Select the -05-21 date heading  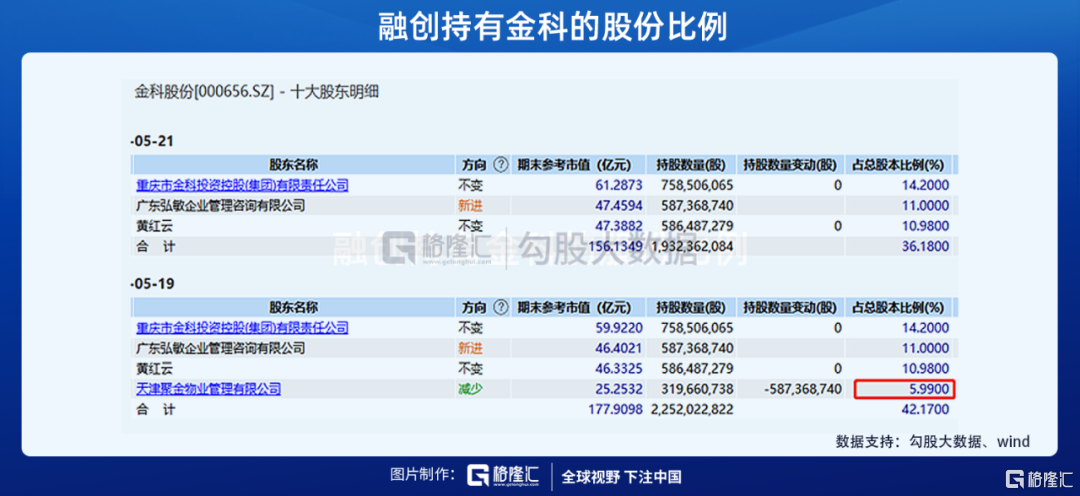[x=152, y=141]
